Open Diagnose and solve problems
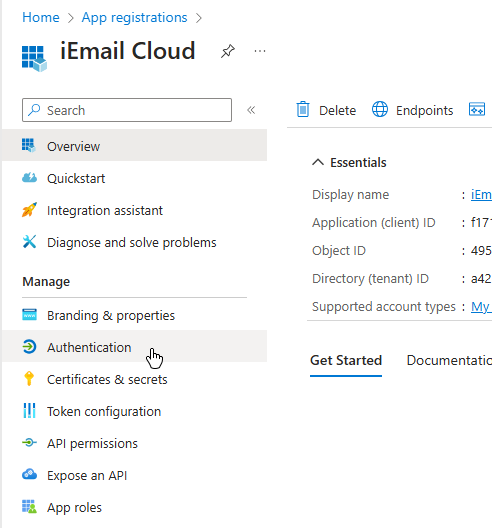This screenshot has width=492, height=528. [x=134, y=242]
